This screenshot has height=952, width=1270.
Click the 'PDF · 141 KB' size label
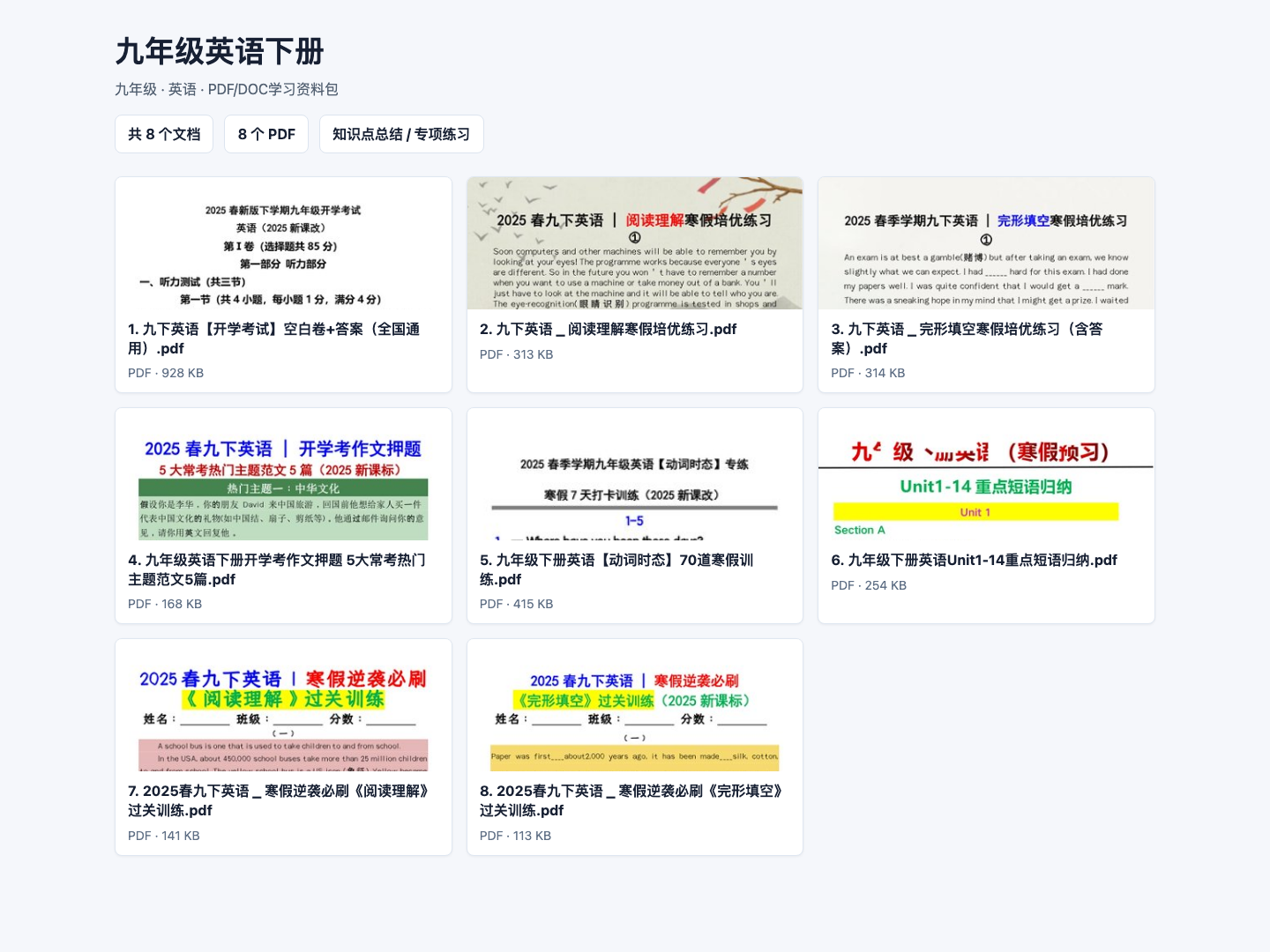(164, 836)
